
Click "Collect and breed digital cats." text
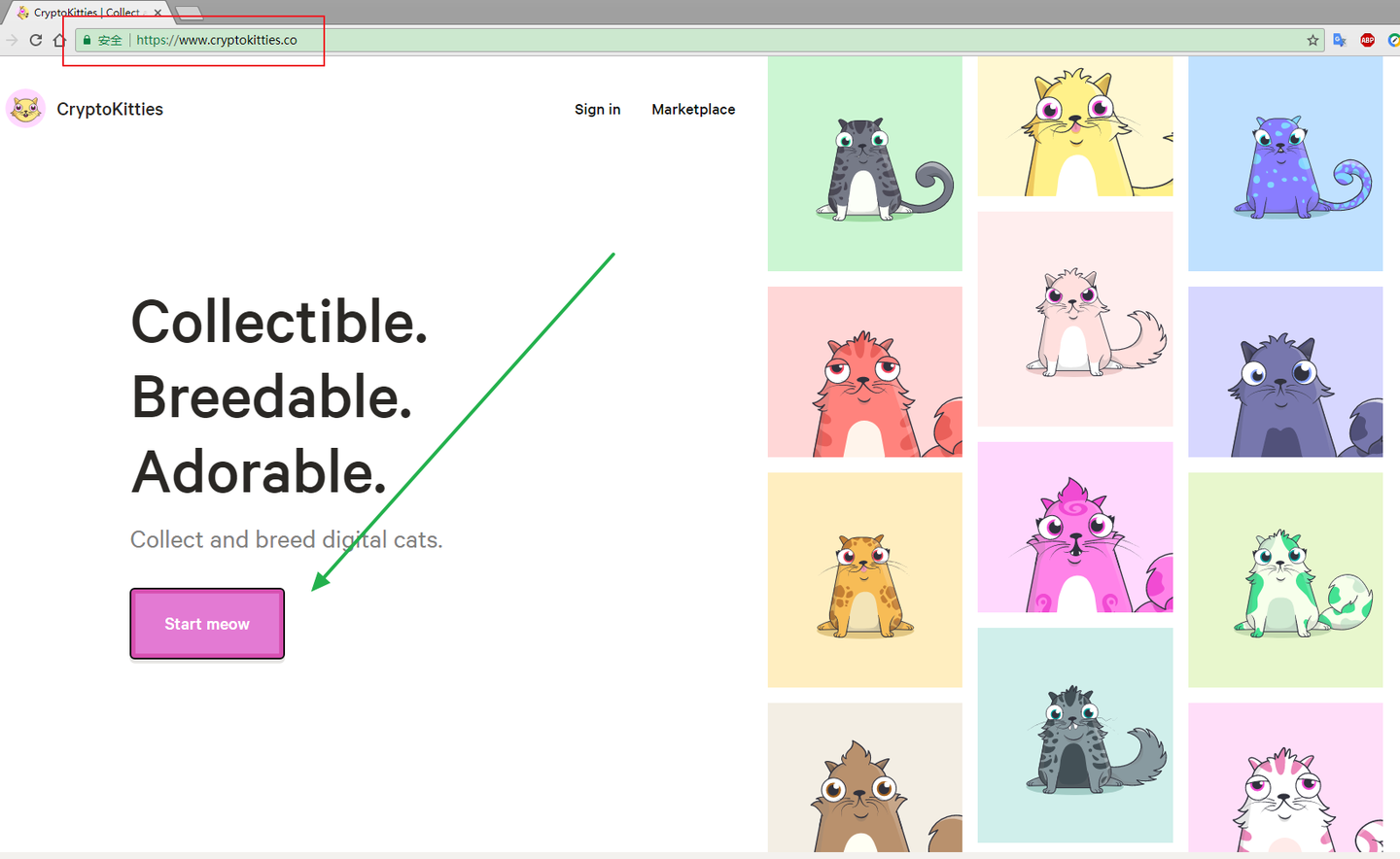point(287,539)
